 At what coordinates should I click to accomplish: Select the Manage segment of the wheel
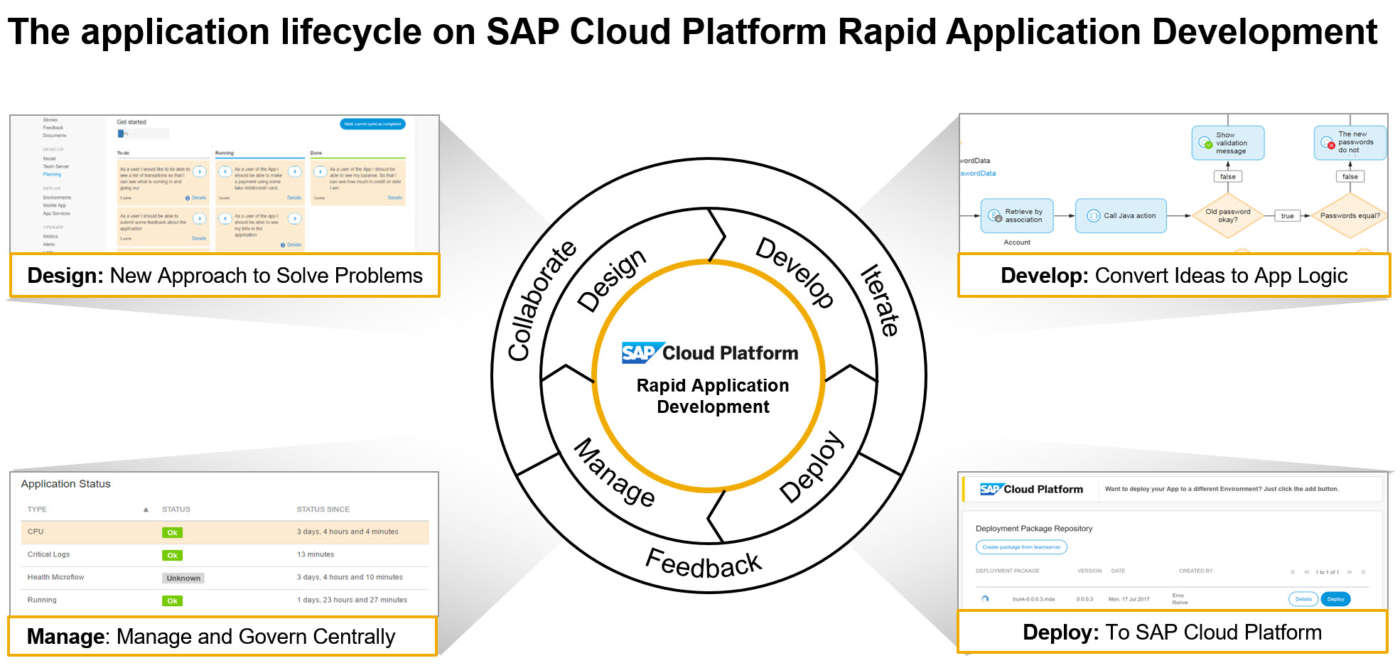click(x=613, y=473)
